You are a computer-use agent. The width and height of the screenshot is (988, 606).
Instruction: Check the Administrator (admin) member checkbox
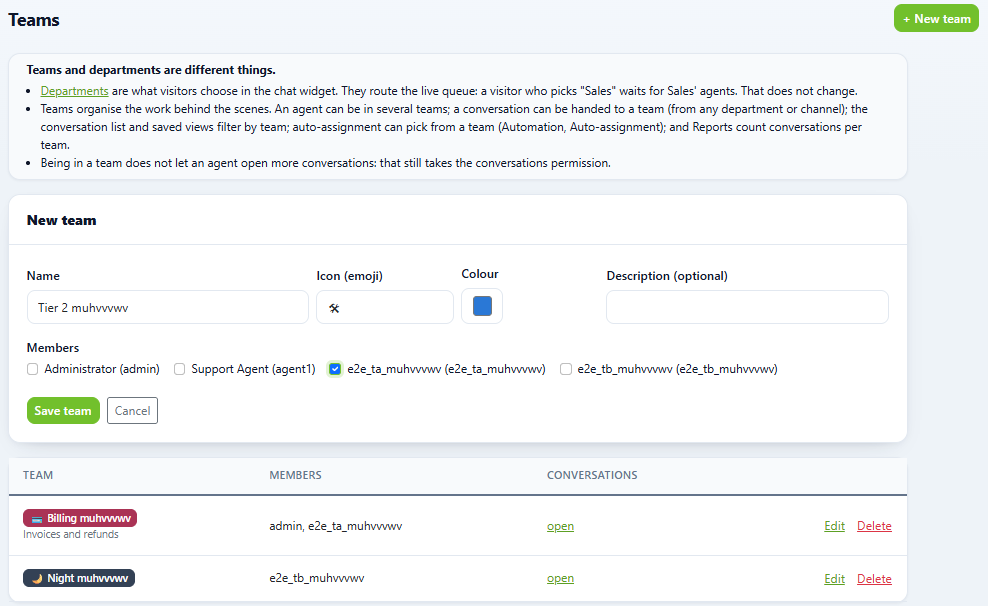[x=33, y=369]
